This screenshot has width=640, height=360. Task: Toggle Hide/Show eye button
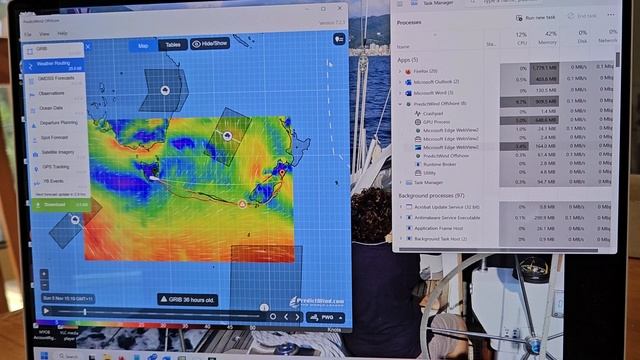(x=210, y=44)
